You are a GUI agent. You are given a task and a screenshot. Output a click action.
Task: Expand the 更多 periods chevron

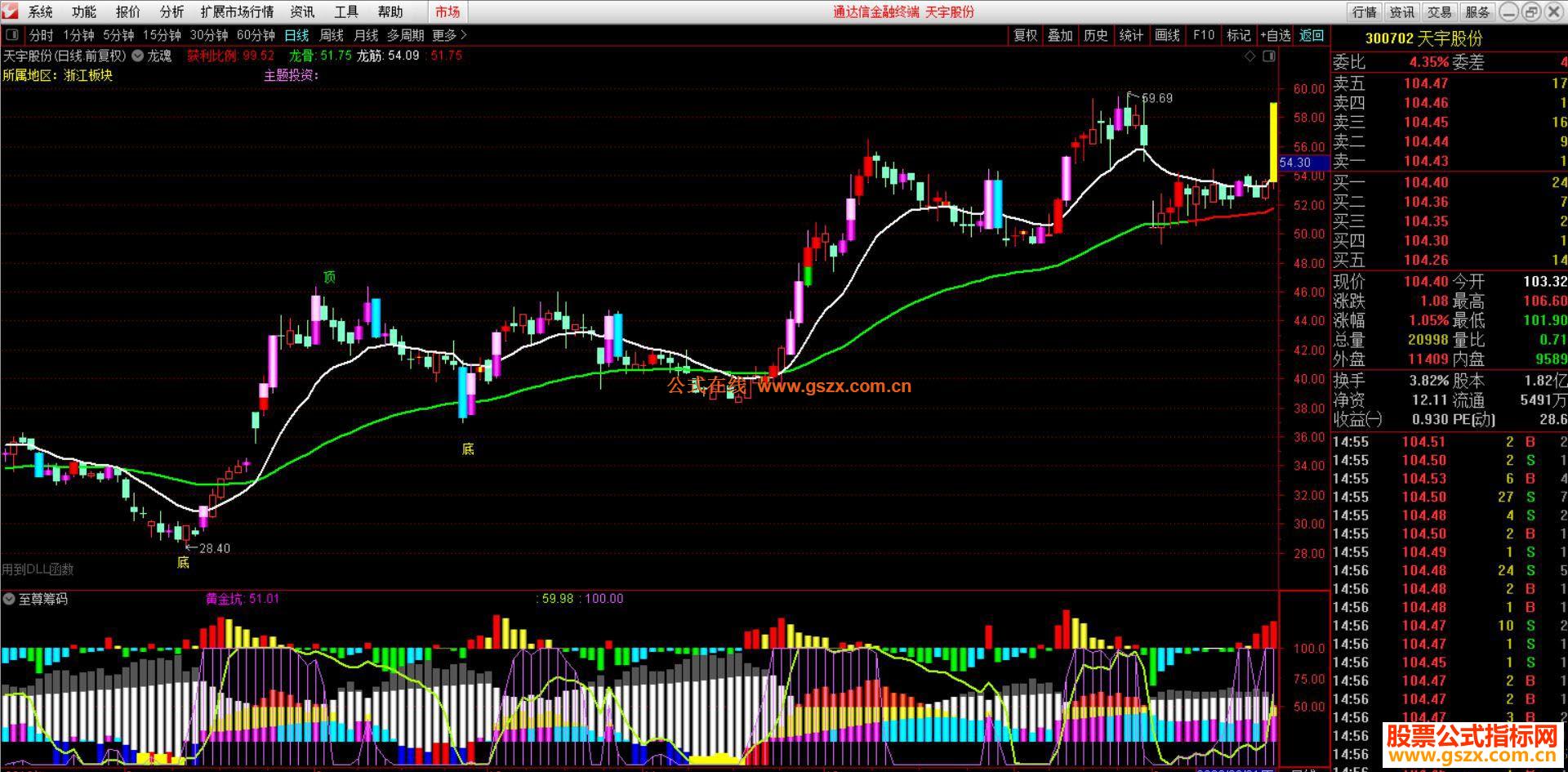(464, 35)
